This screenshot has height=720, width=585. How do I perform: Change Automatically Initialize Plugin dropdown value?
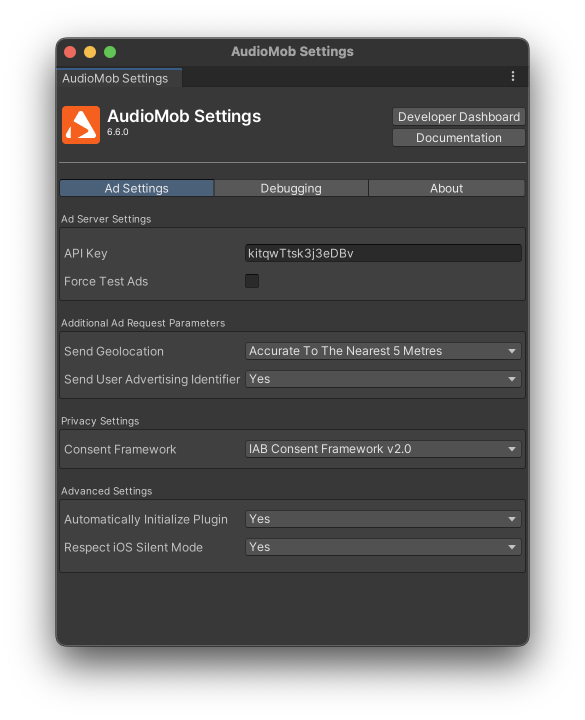(x=383, y=519)
